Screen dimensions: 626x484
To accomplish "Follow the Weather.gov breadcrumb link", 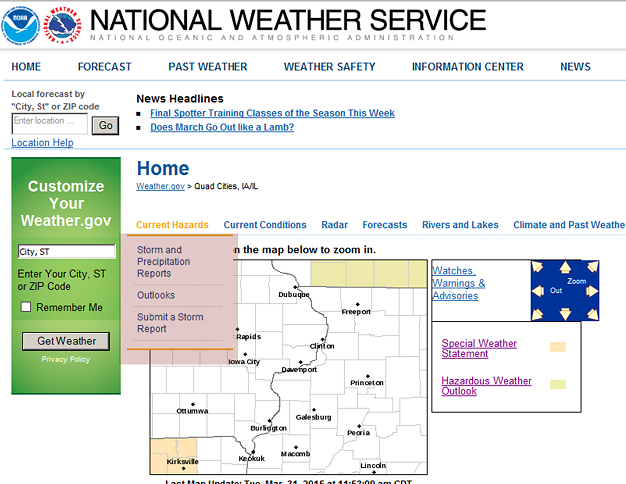I will [160, 186].
